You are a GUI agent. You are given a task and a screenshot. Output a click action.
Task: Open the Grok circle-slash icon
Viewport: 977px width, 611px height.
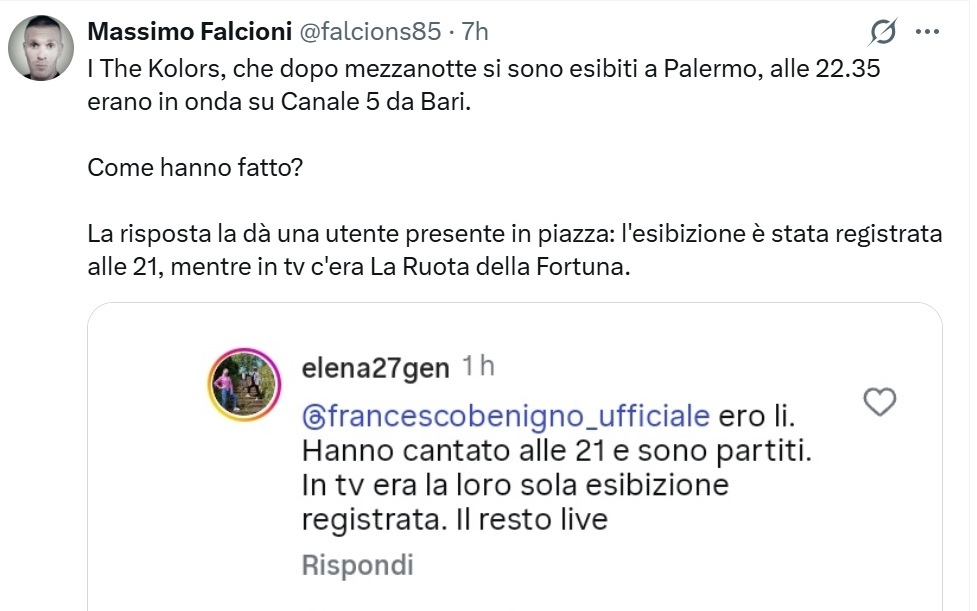click(x=883, y=33)
